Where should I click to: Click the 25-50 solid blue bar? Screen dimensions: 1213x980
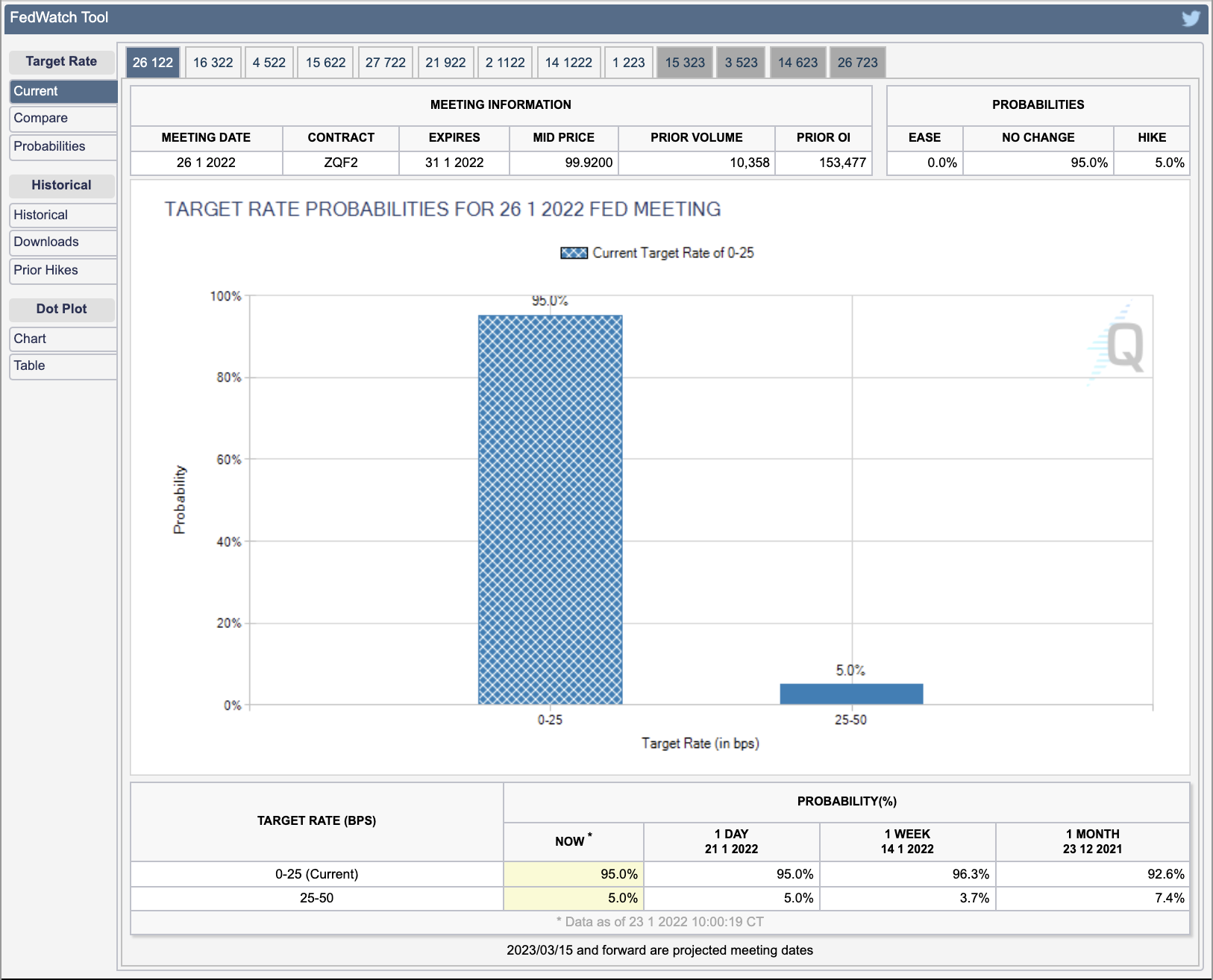click(851, 694)
